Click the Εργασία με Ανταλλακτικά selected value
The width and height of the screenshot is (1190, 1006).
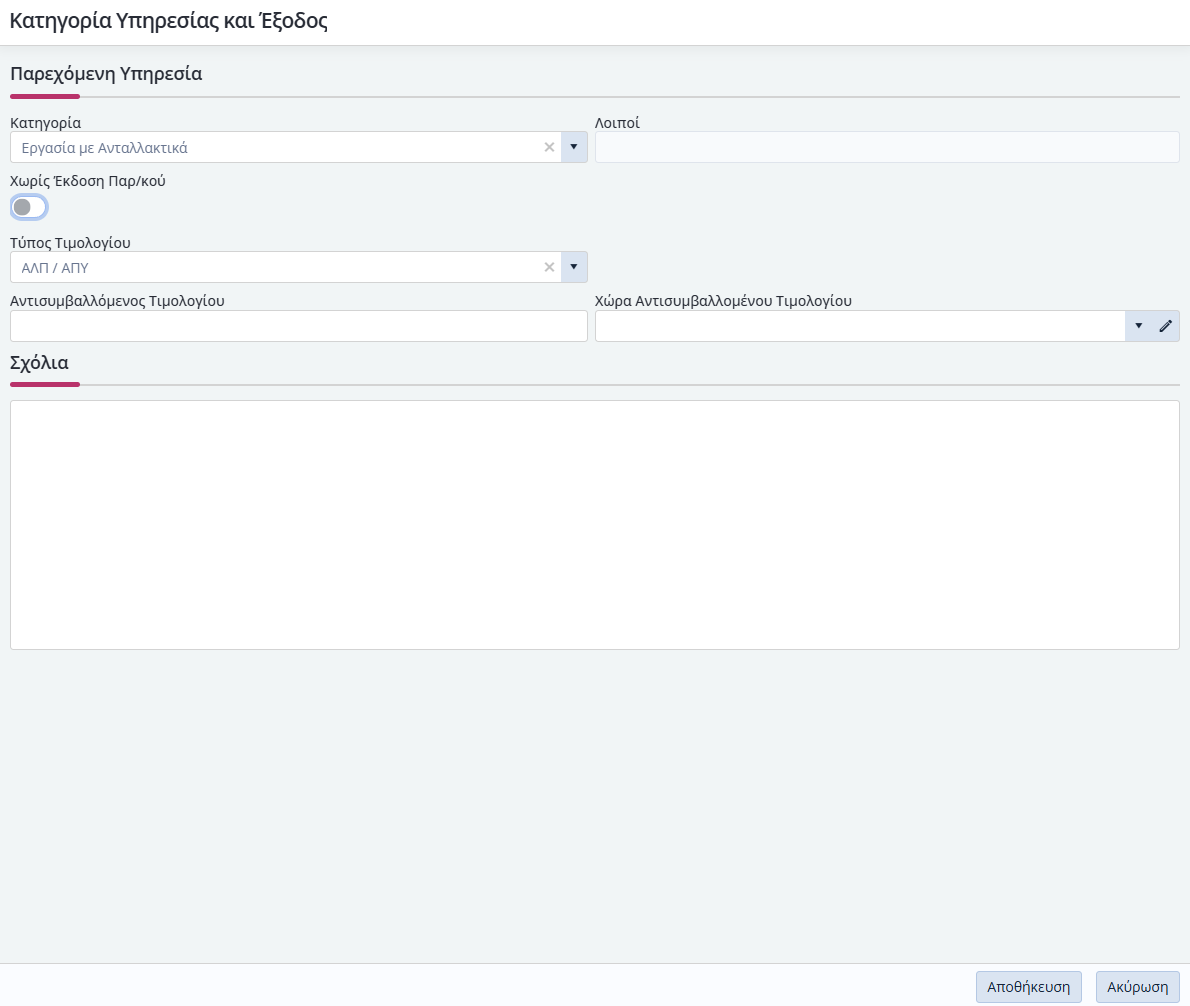pyautogui.click(x=105, y=148)
